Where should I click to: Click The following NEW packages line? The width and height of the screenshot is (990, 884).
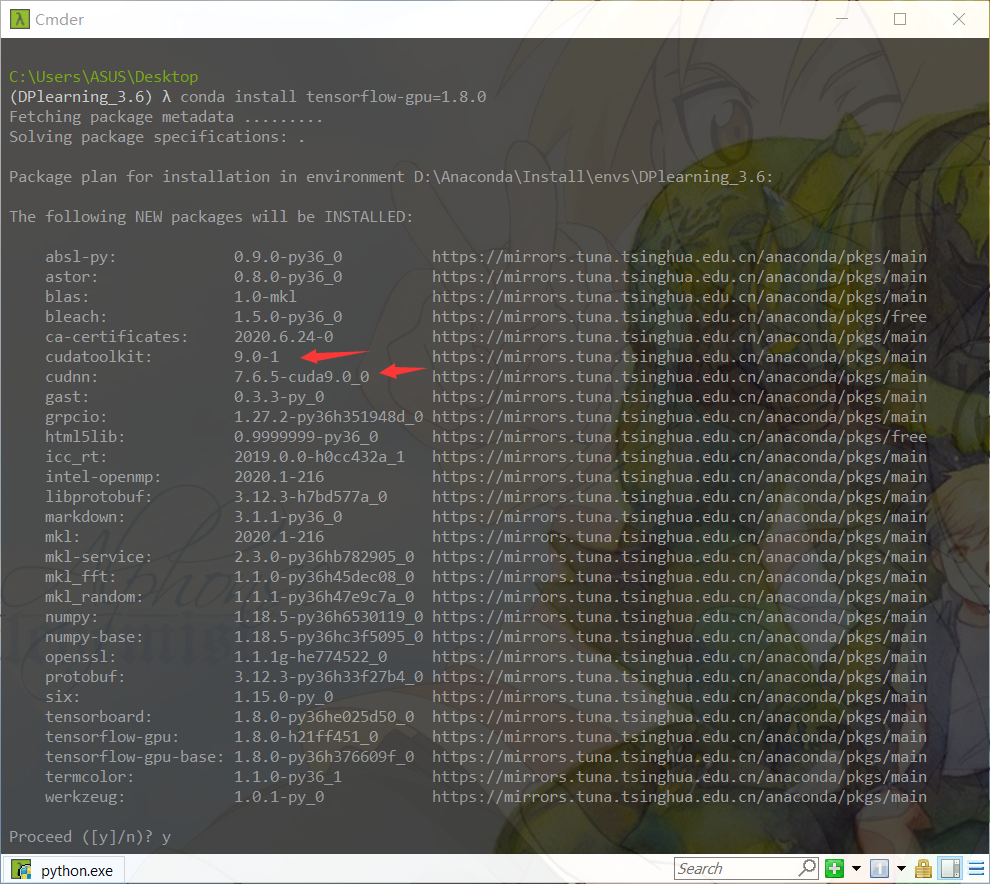211,217
